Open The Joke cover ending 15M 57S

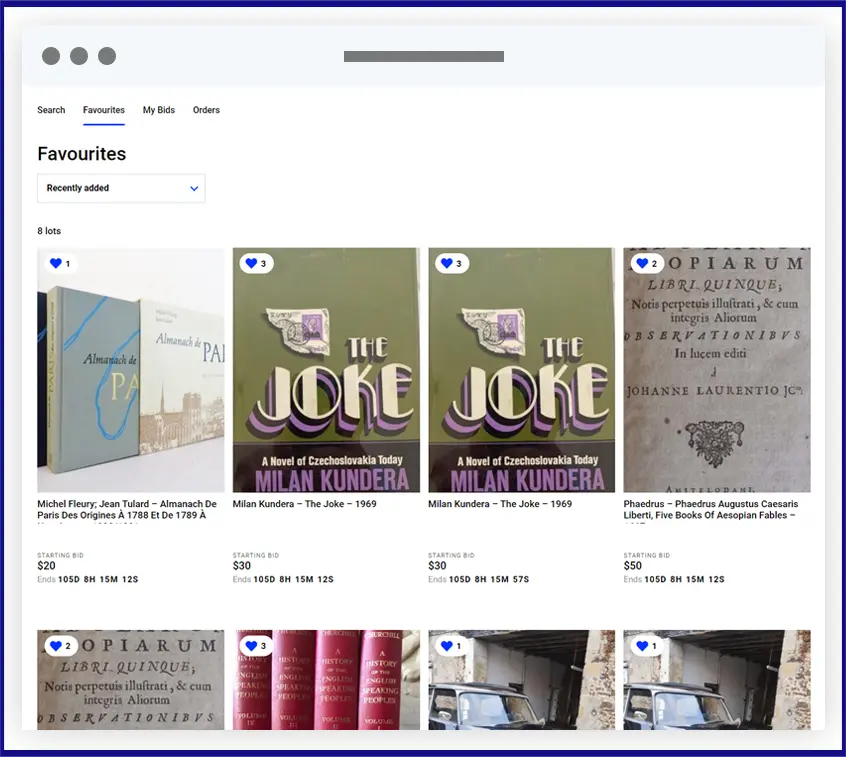click(x=521, y=370)
